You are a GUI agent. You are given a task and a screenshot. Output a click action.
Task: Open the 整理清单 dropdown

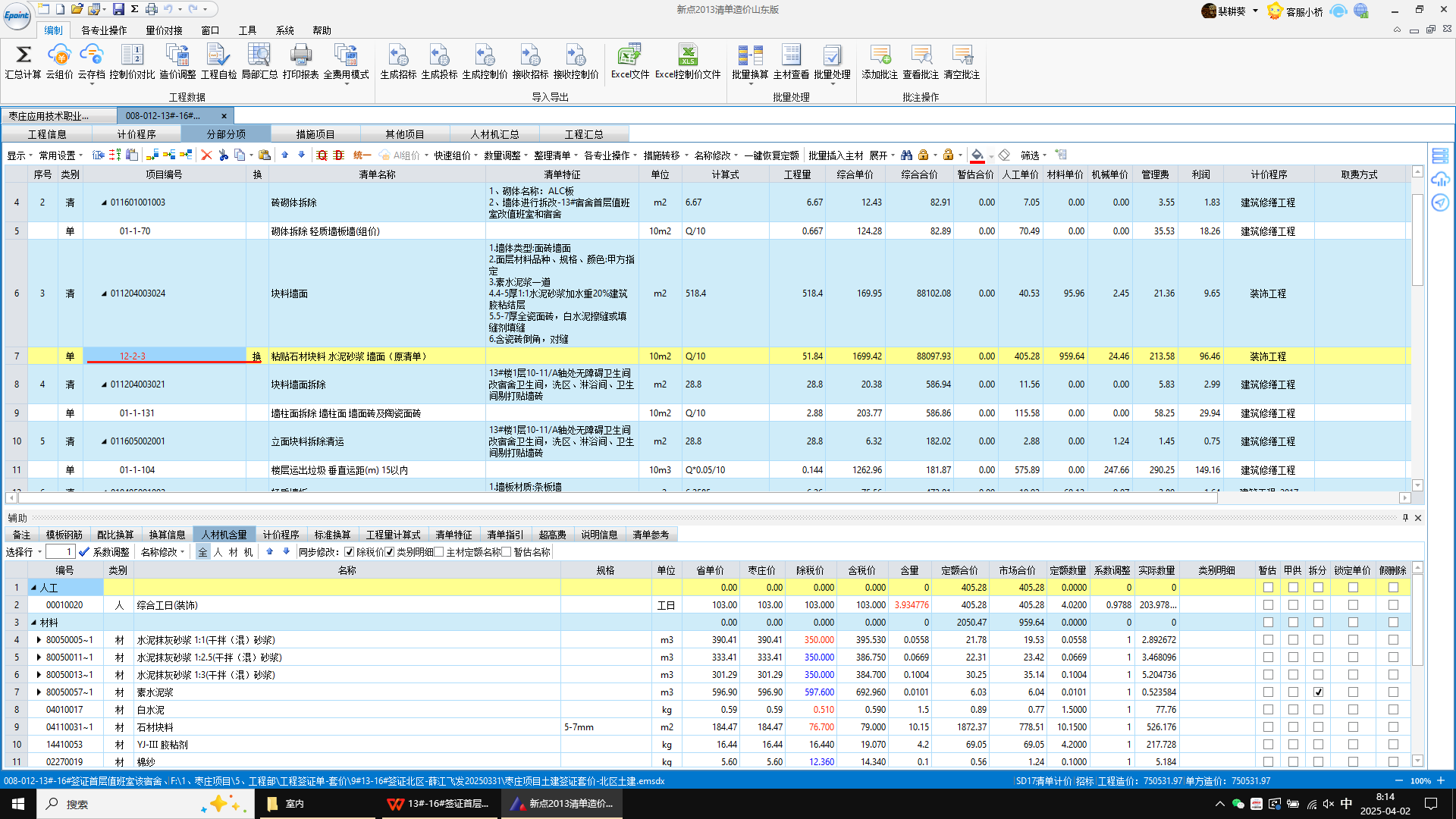[x=556, y=155]
